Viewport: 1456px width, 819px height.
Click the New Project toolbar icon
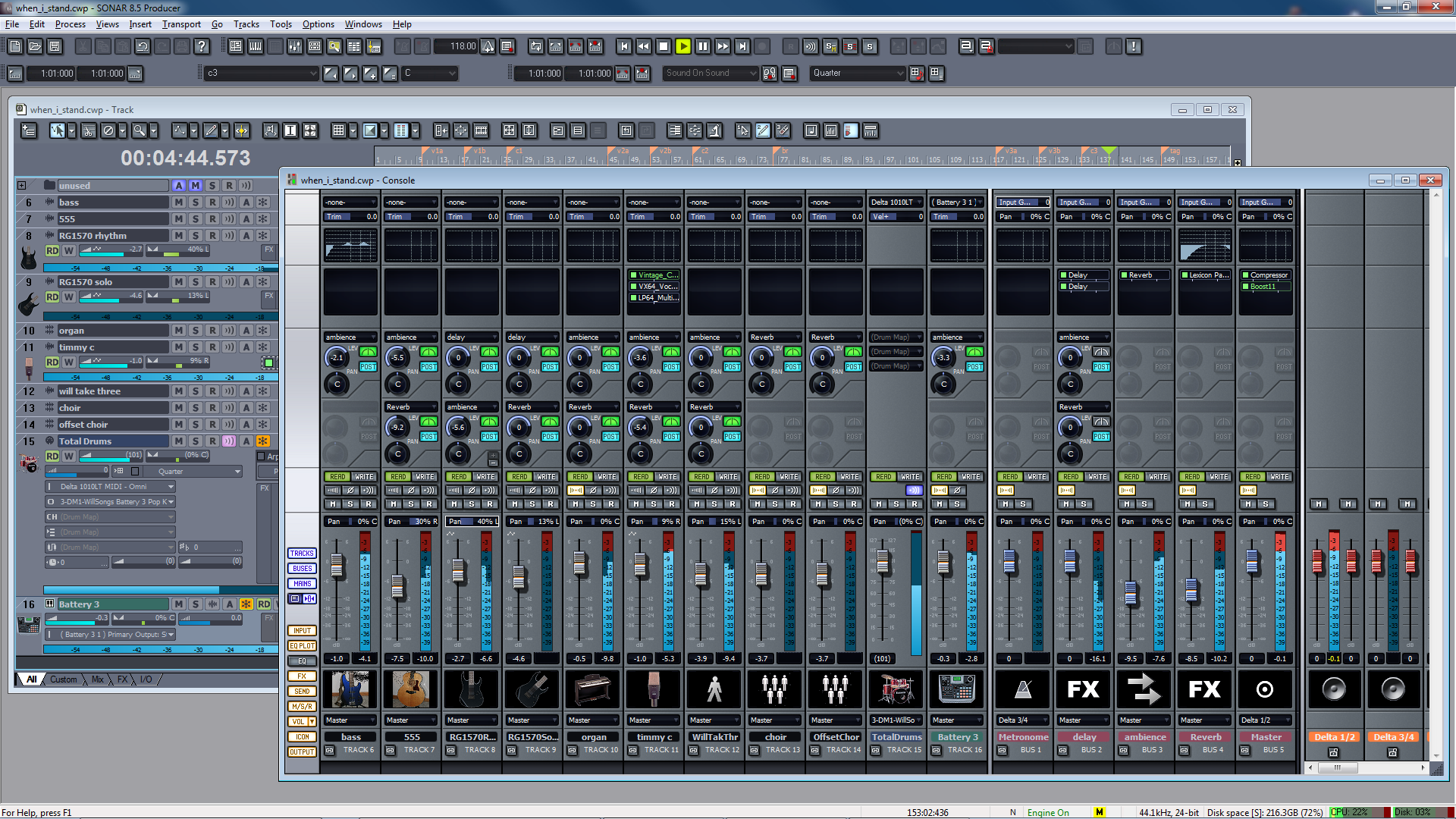pos(15,46)
